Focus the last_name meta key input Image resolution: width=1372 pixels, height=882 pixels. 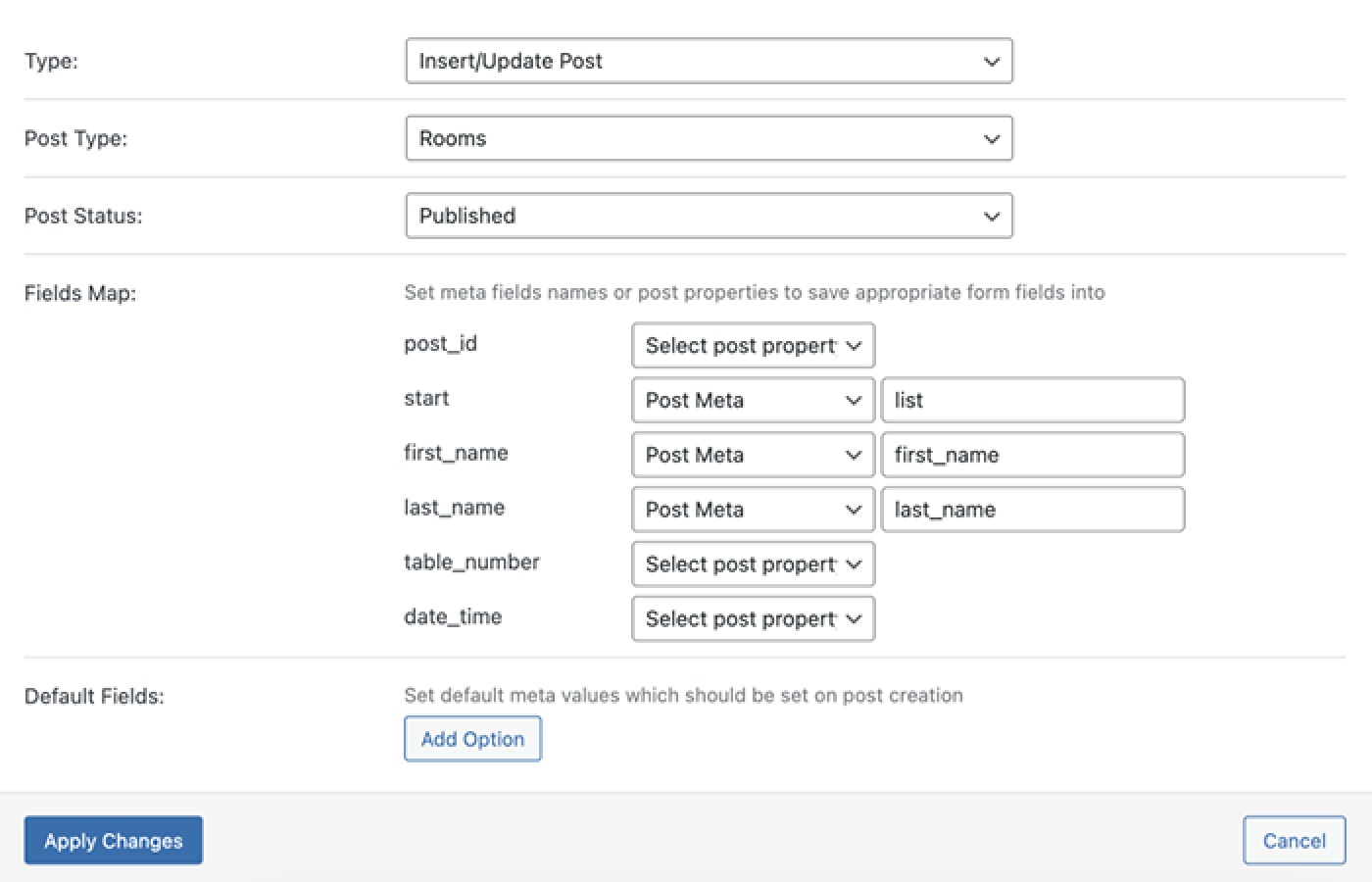1033,510
